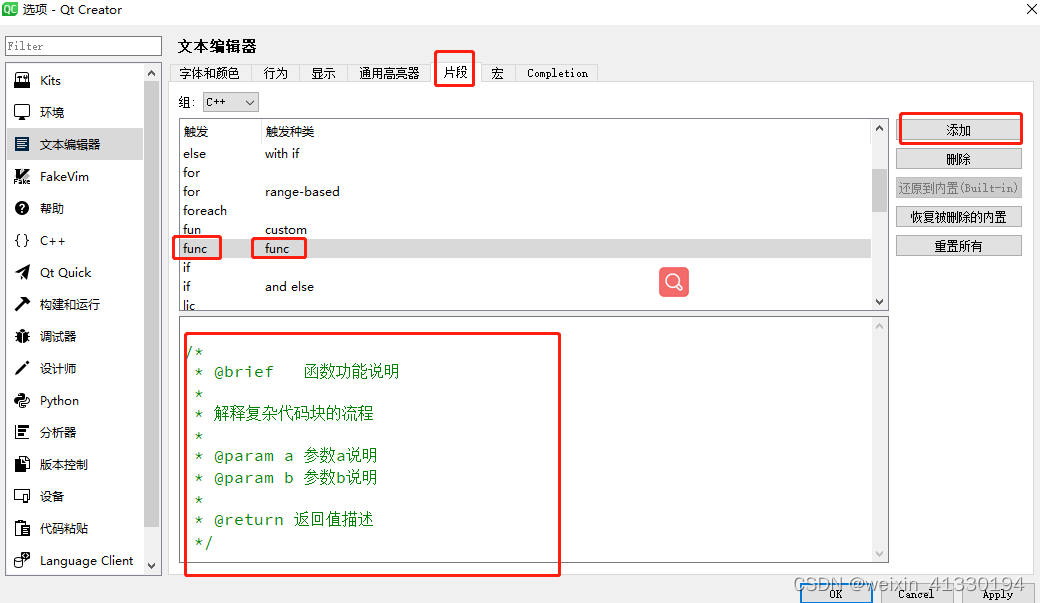
Task: Click the Qt Creator title bar logo
Action: (x=10, y=9)
